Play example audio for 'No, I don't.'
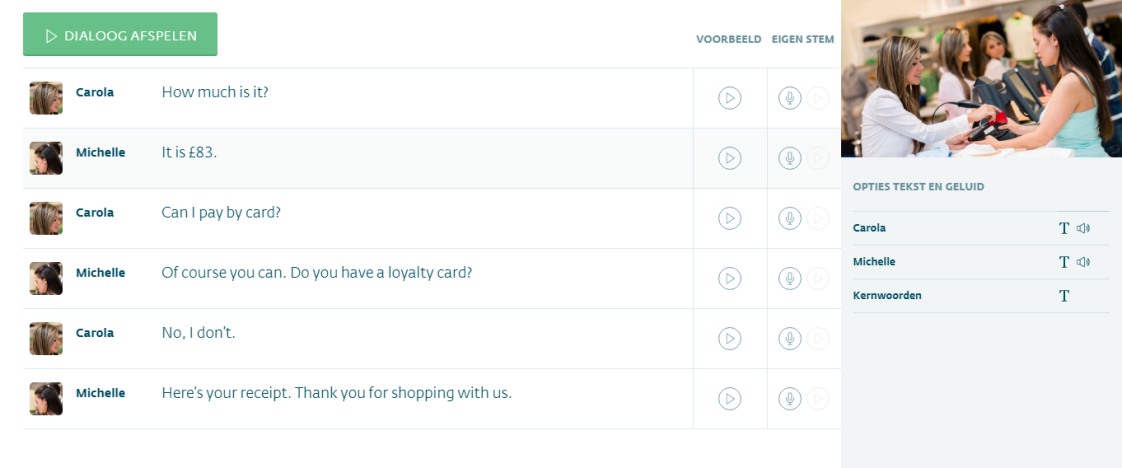1122x468 pixels. 729,338
